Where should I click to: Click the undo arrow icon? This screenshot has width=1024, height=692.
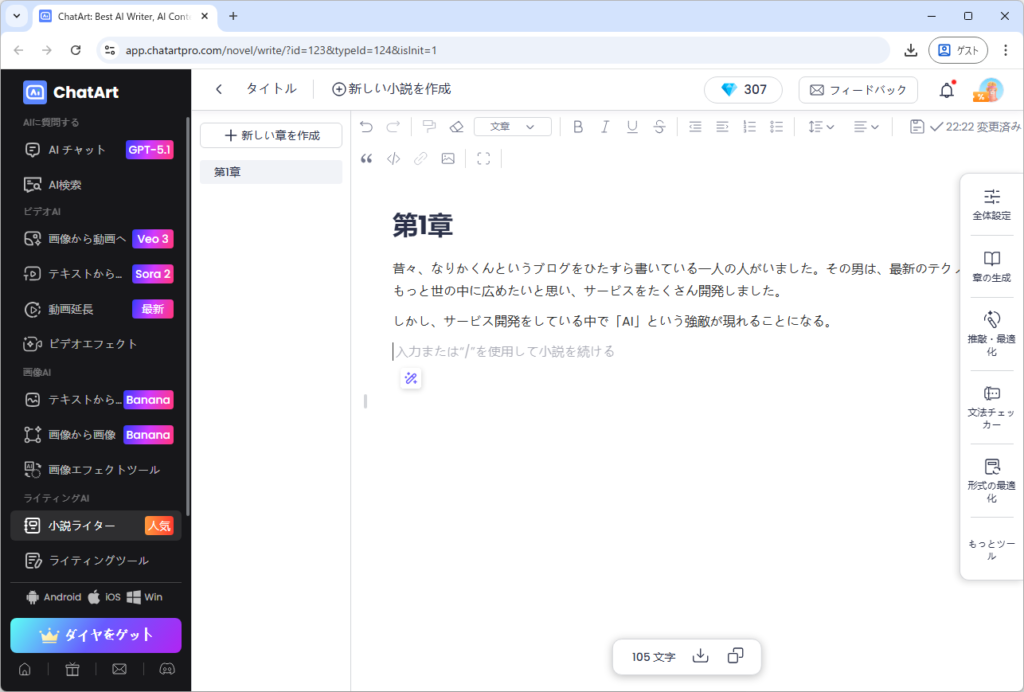[x=366, y=127]
